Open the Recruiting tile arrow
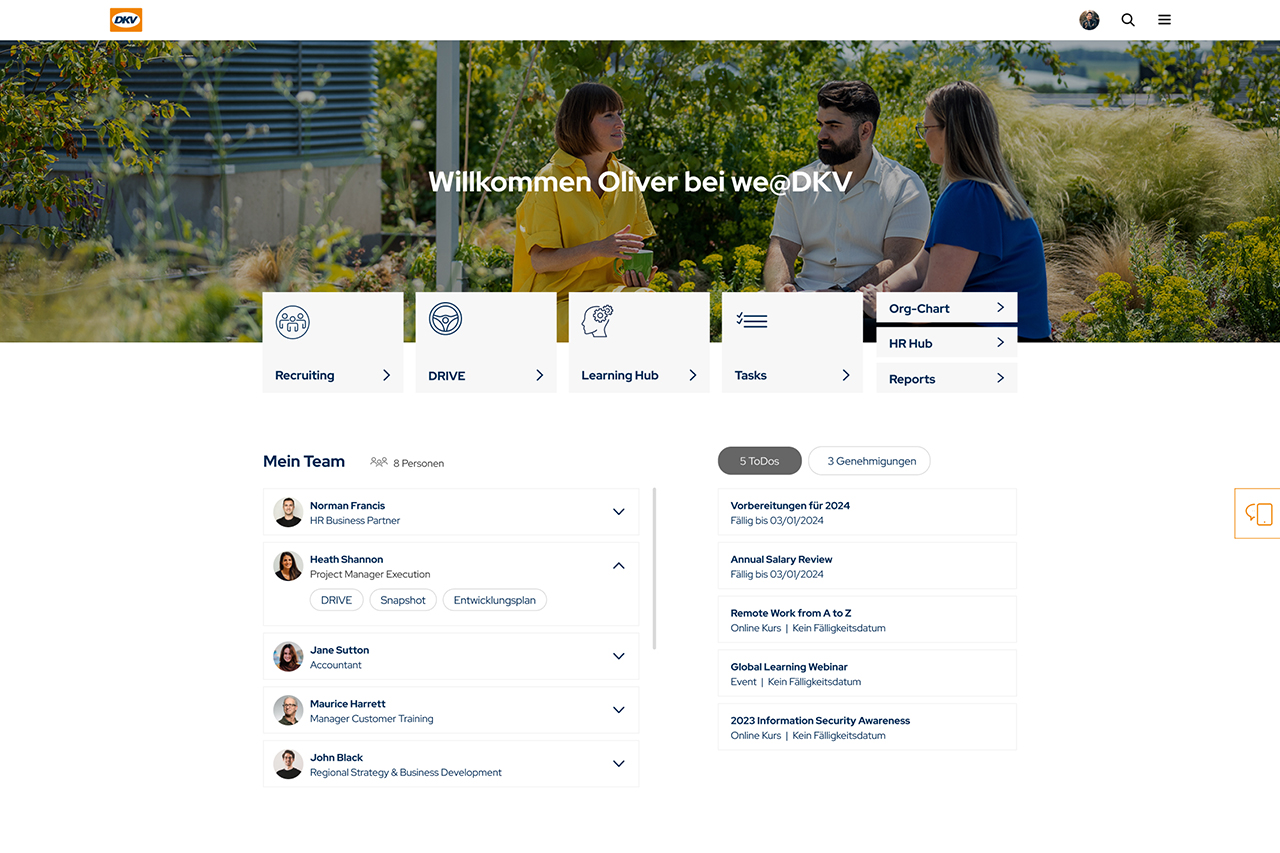1280x853 pixels. 386,375
